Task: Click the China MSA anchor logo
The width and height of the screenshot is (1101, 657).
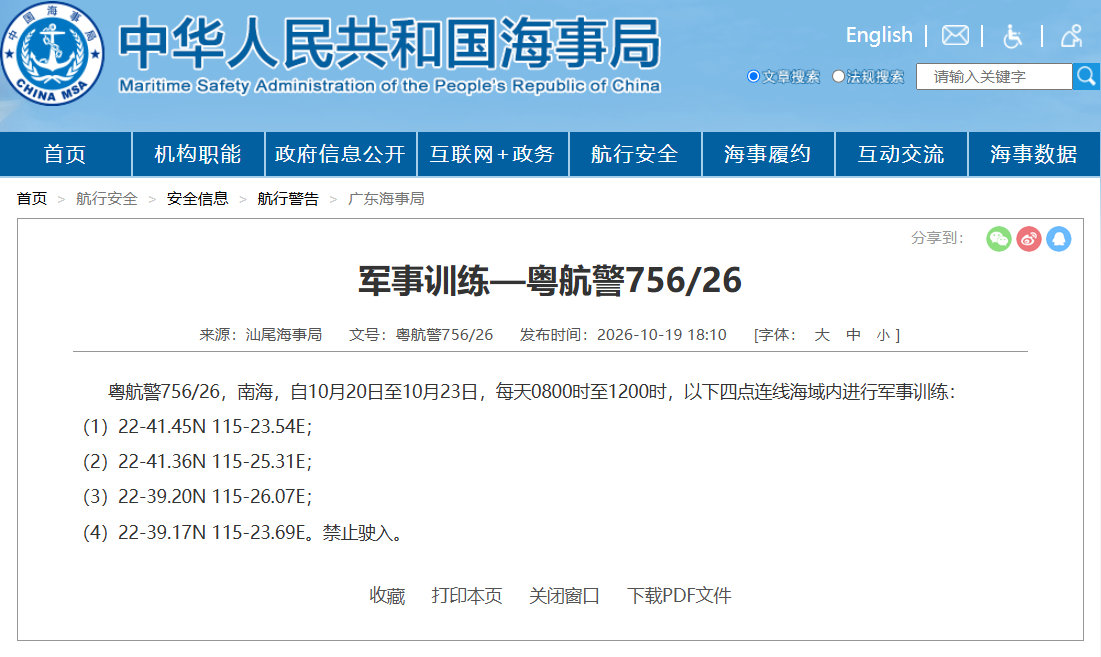Action: (x=53, y=53)
